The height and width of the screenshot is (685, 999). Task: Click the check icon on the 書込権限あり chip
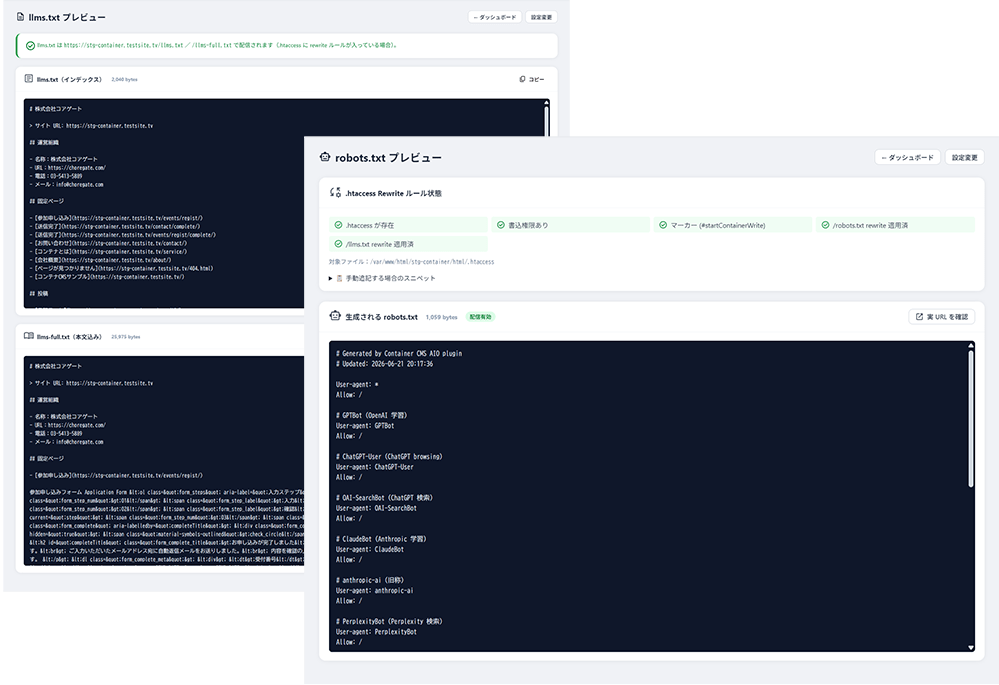tap(501, 225)
